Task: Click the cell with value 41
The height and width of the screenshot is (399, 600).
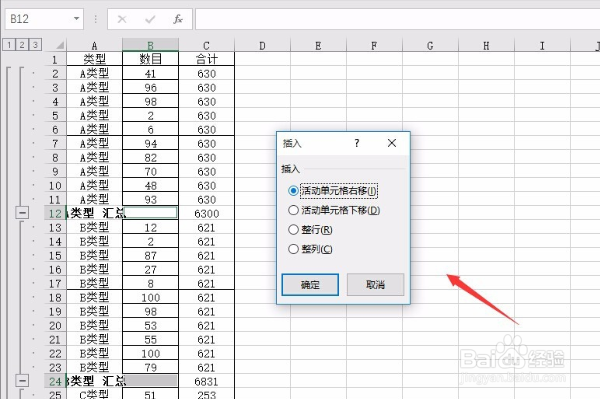Action: (x=150, y=73)
